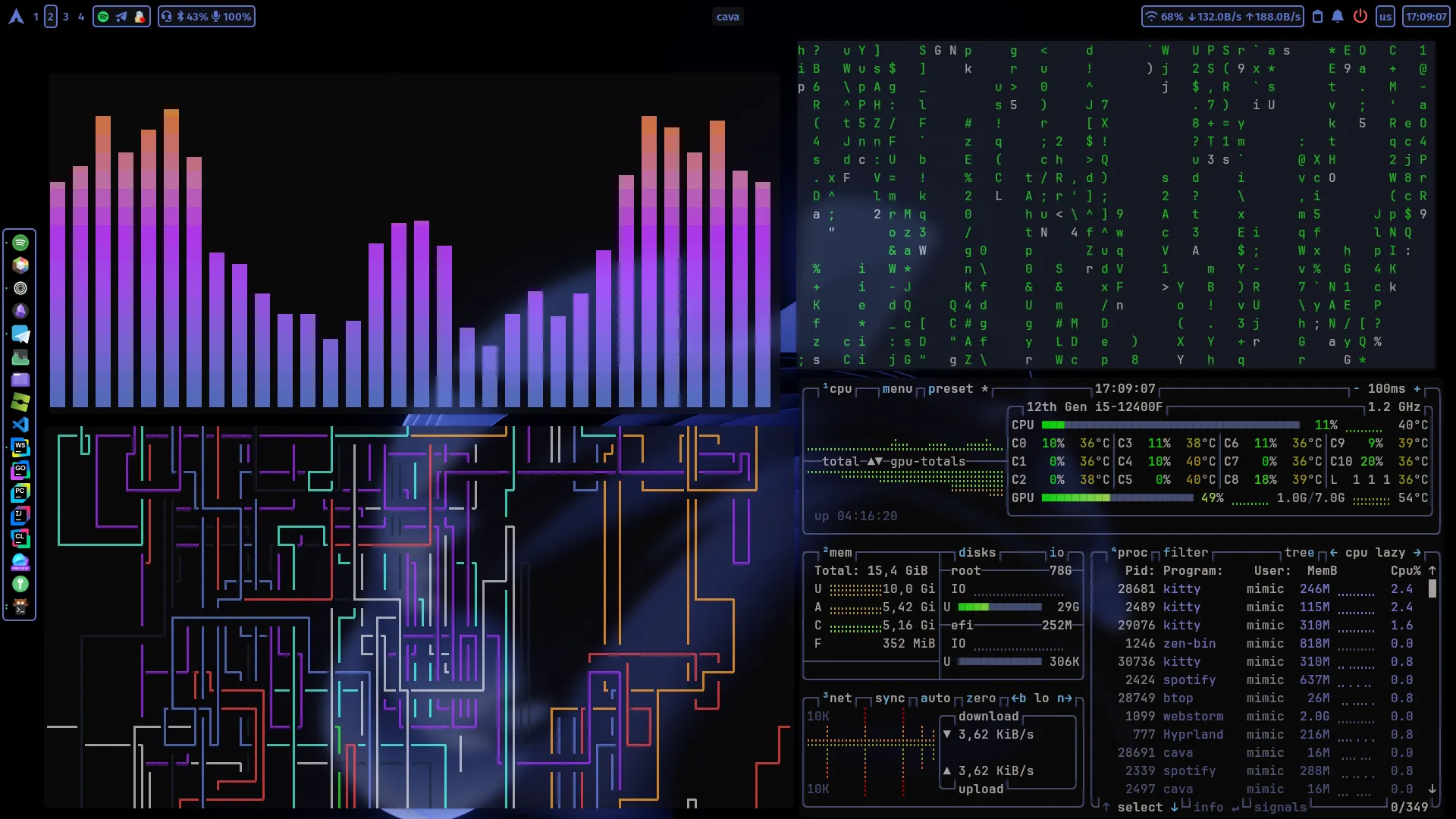Click the Cpu% column sort arrow
The height and width of the screenshot is (819, 1456).
(x=1432, y=570)
